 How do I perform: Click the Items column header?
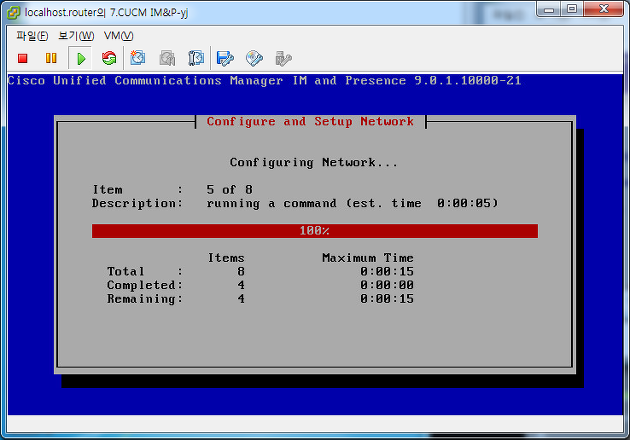tap(226, 258)
